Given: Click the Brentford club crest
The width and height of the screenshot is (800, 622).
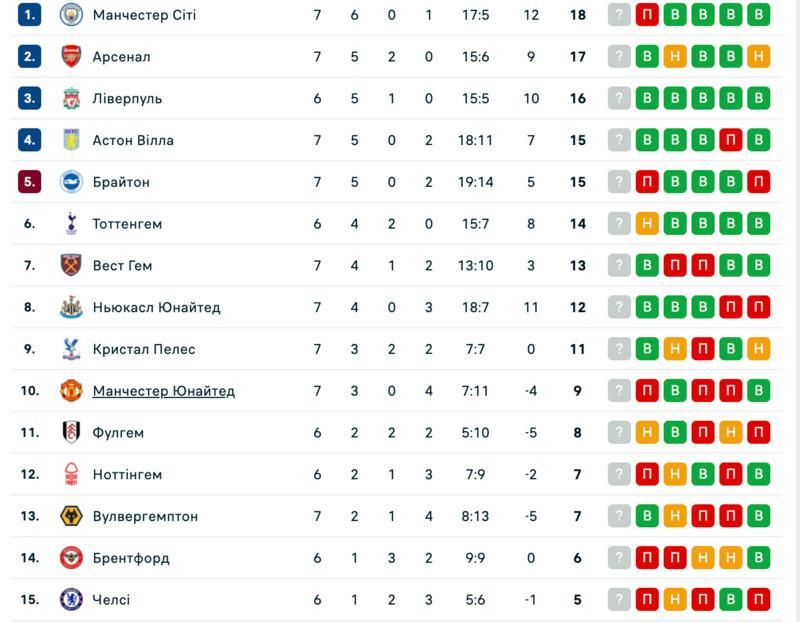Looking at the screenshot, I should tap(70, 558).
